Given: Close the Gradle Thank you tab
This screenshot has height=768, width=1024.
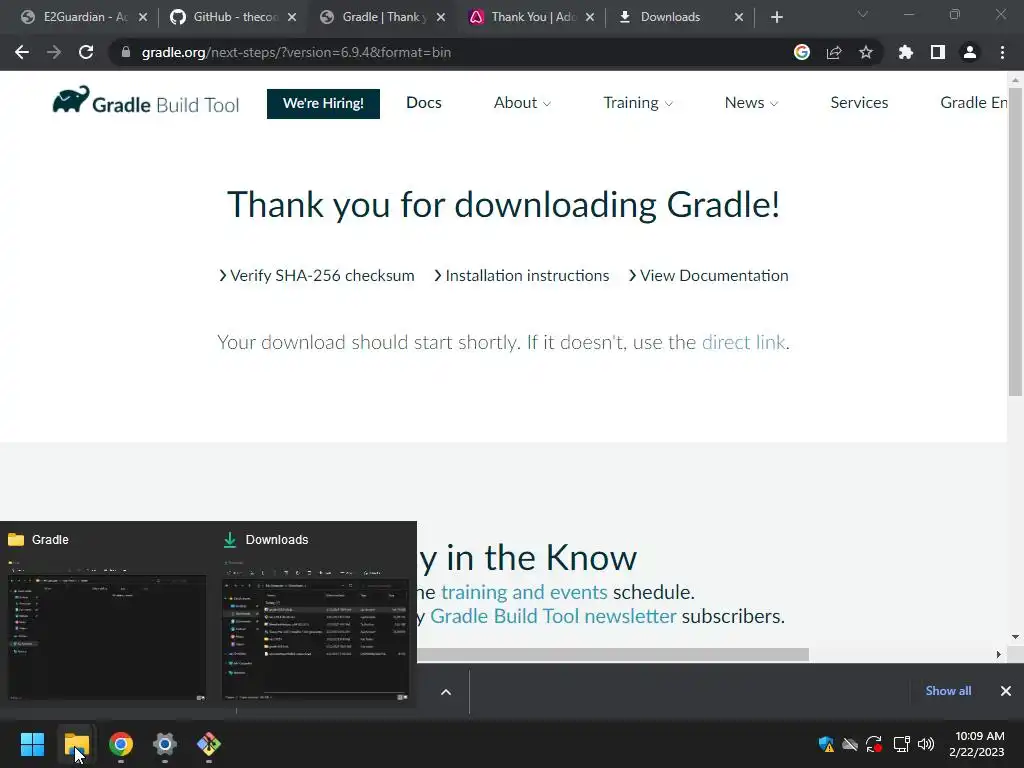Looking at the screenshot, I should pos(441,17).
